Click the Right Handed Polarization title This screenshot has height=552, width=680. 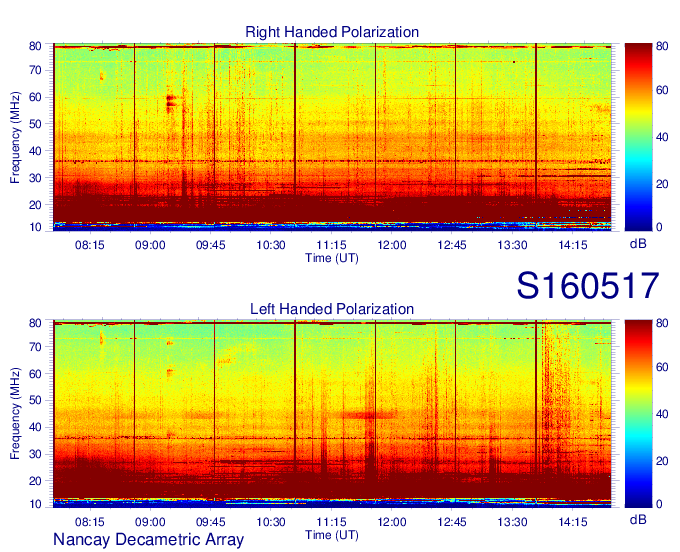click(332, 32)
